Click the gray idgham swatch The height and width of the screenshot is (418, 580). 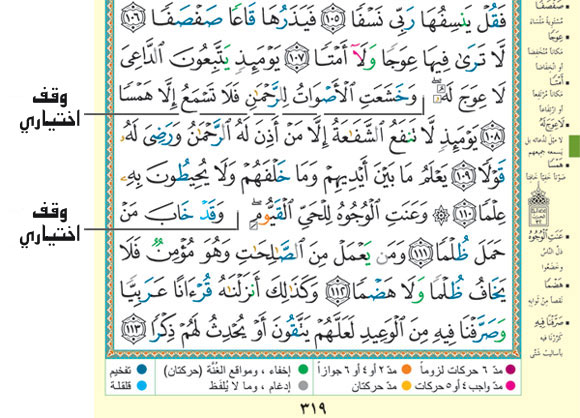coord(303,386)
